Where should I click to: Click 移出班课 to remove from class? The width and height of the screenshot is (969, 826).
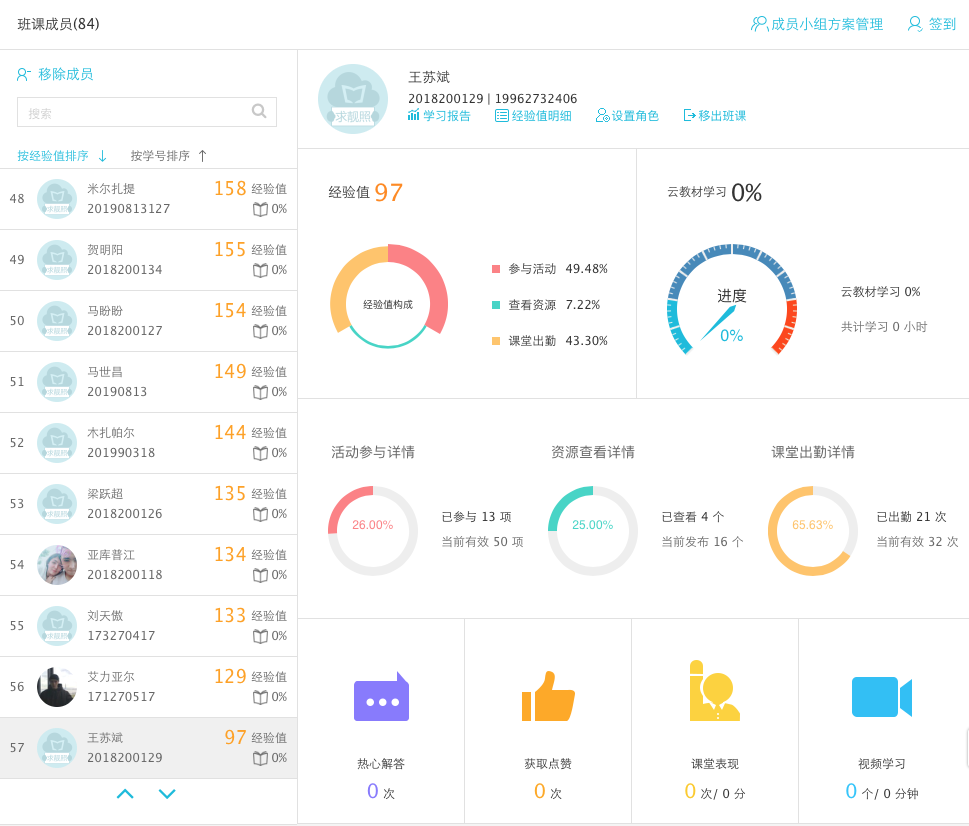[x=714, y=116]
